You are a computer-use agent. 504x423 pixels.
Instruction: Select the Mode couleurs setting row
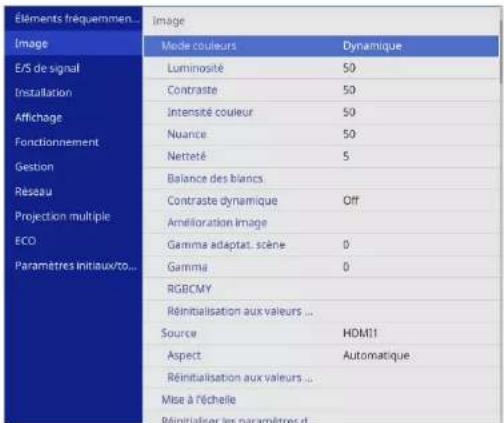321,46
